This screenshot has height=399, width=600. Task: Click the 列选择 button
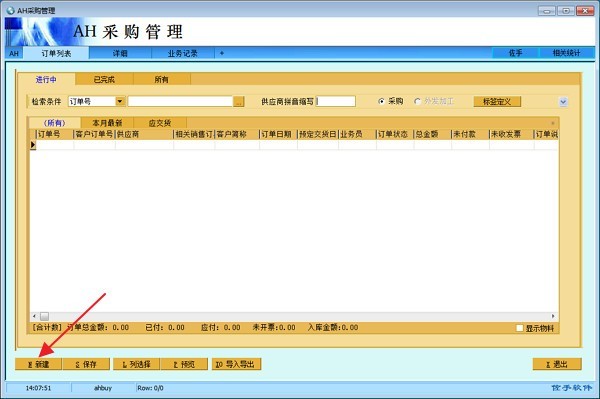click(x=137, y=364)
